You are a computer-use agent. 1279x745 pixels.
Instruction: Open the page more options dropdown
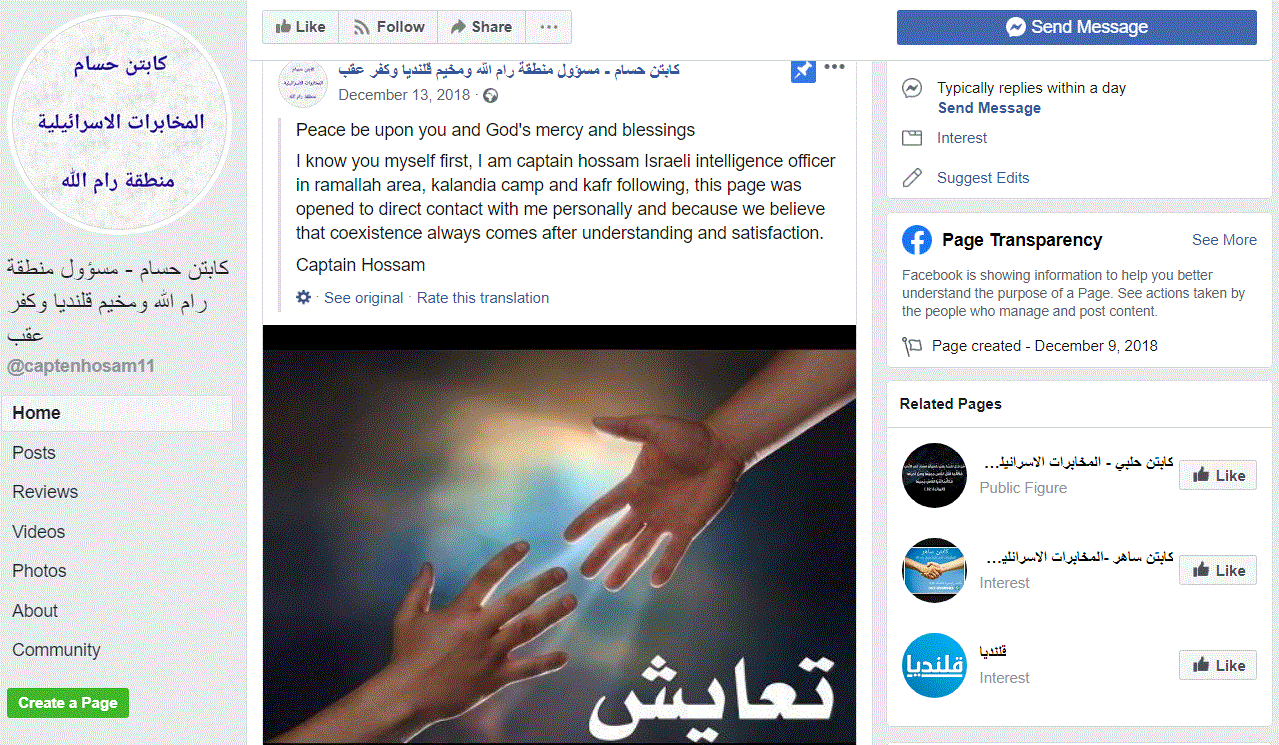(x=549, y=27)
